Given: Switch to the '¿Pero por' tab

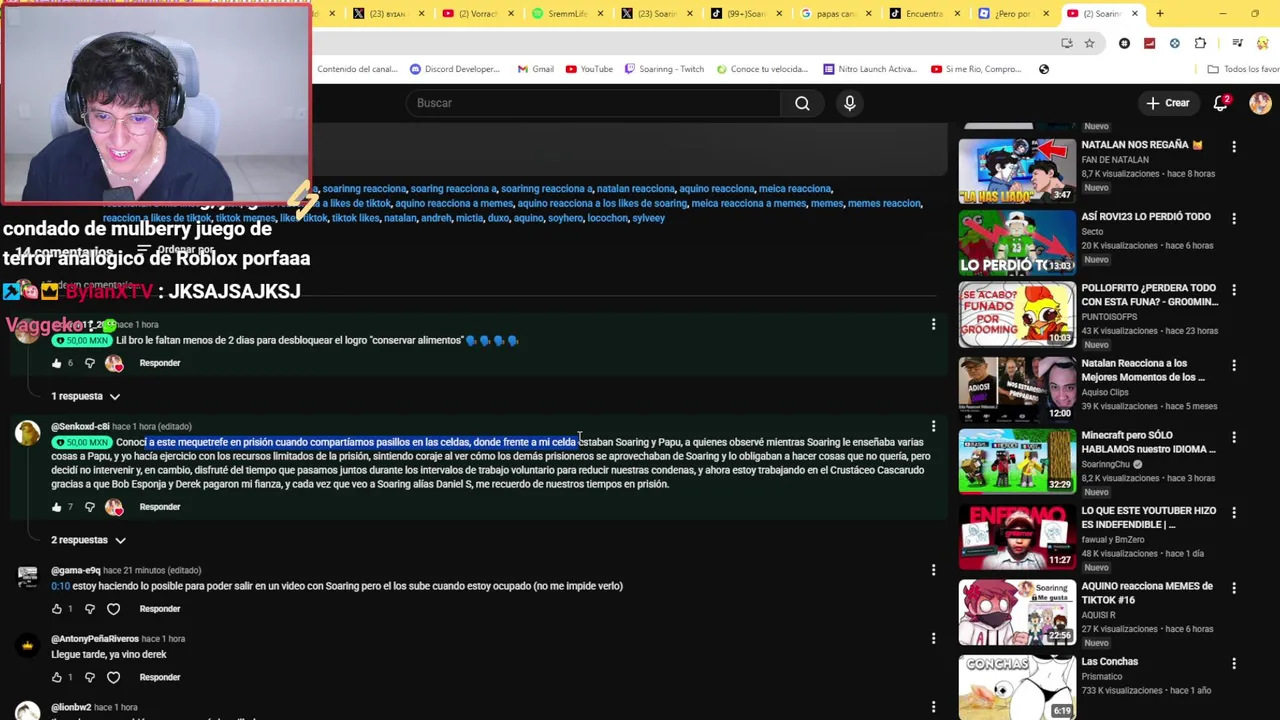Looking at the screenshot, I should point(1012,14).
